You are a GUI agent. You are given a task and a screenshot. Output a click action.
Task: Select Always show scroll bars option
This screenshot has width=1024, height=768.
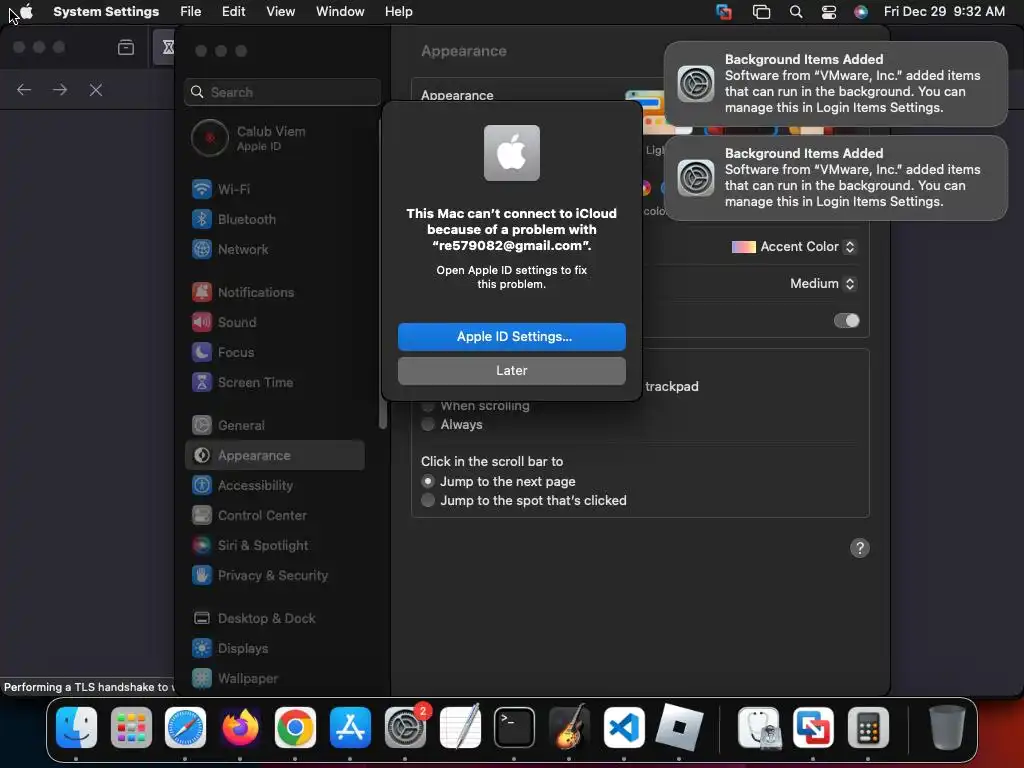[428, 425]
